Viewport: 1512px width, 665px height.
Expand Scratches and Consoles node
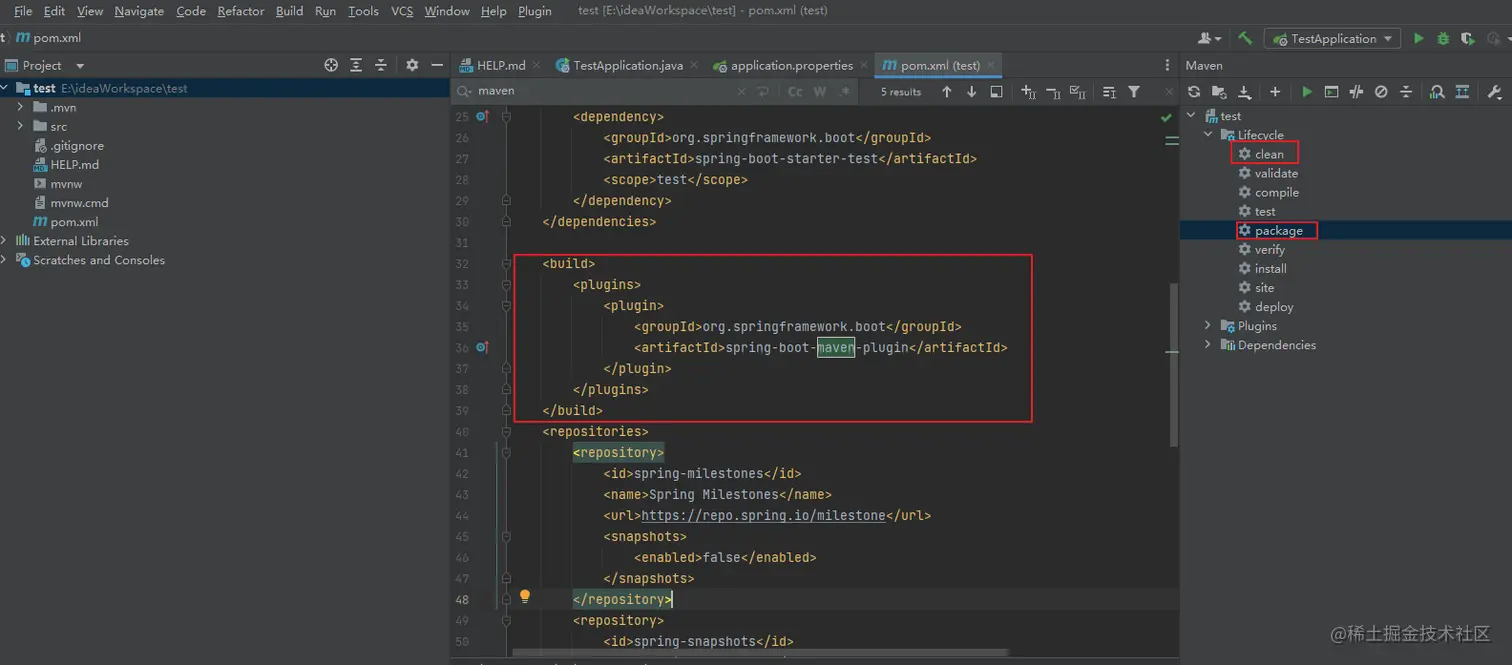[5, 260]
